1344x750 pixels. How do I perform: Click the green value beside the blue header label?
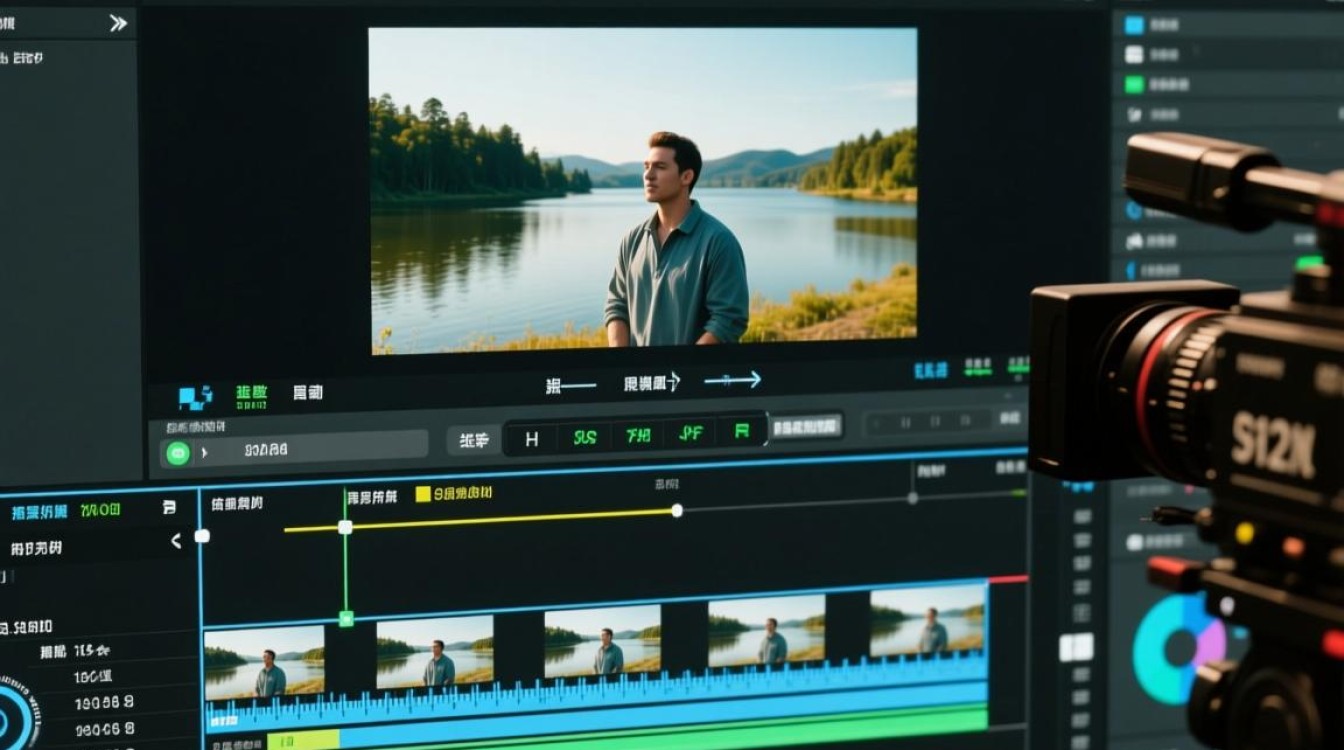100,510
